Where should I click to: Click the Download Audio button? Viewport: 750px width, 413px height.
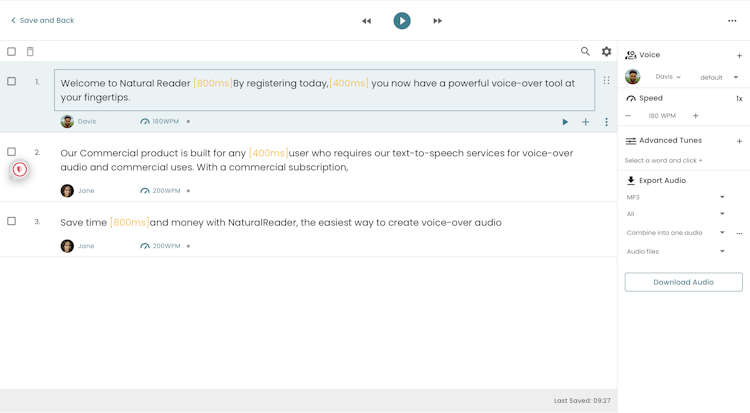(683, 282)
